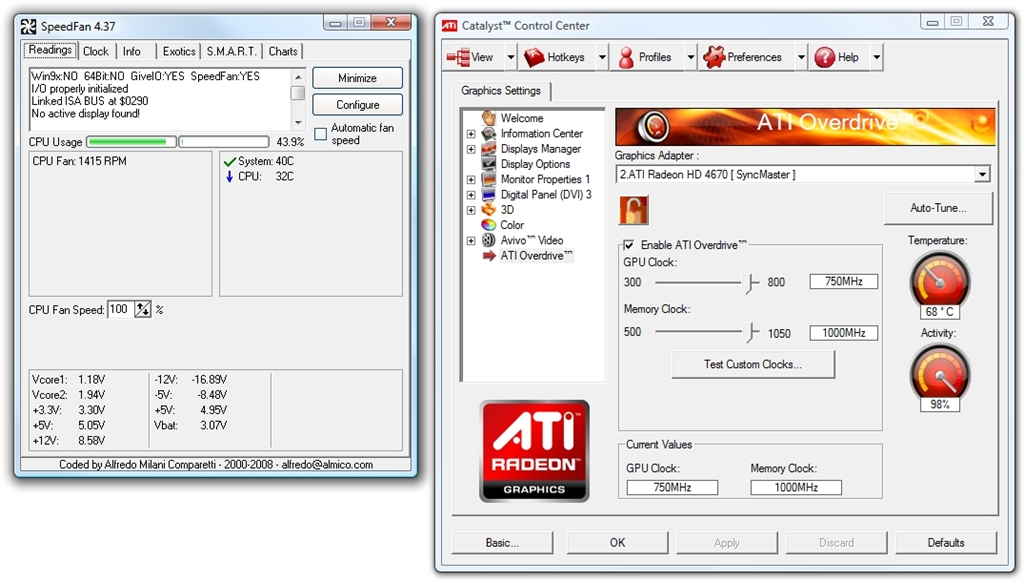Viewport: 1024px width, 581px height.
Task: Click the CPU Fan Speed value field
Action: click(x=121, y=309)
